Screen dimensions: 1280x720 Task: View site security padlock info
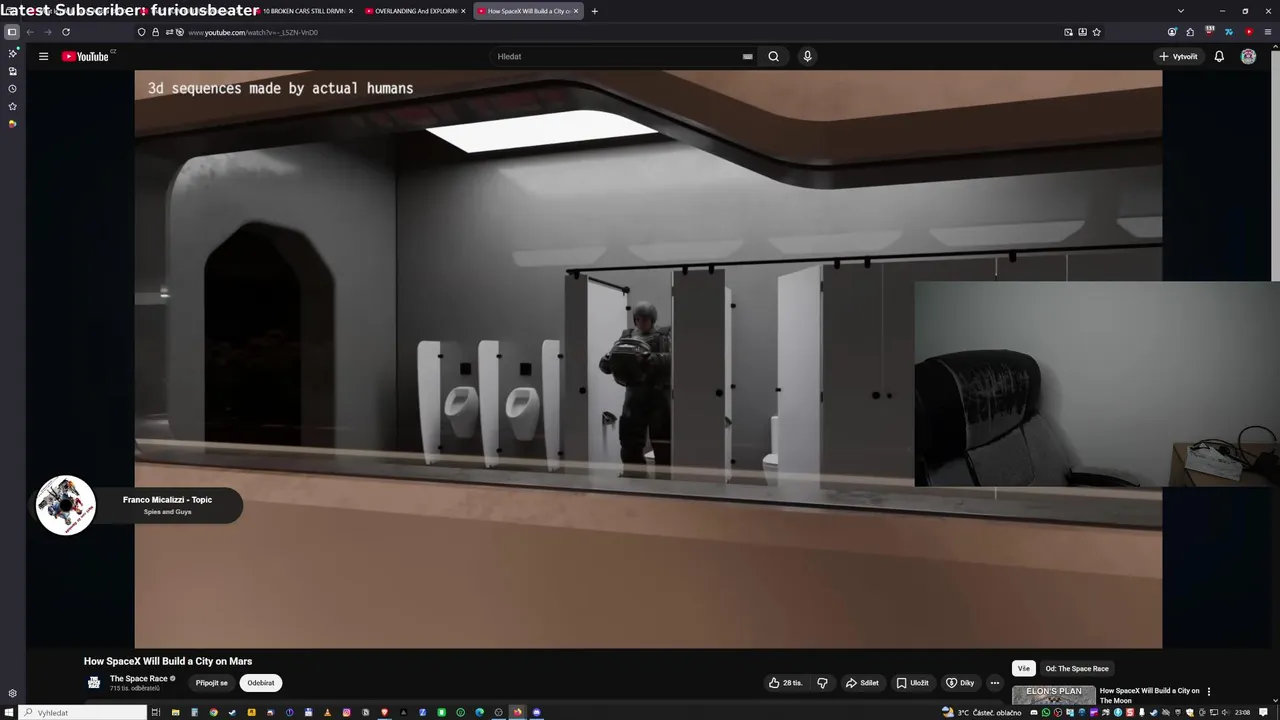click(155, 32)
